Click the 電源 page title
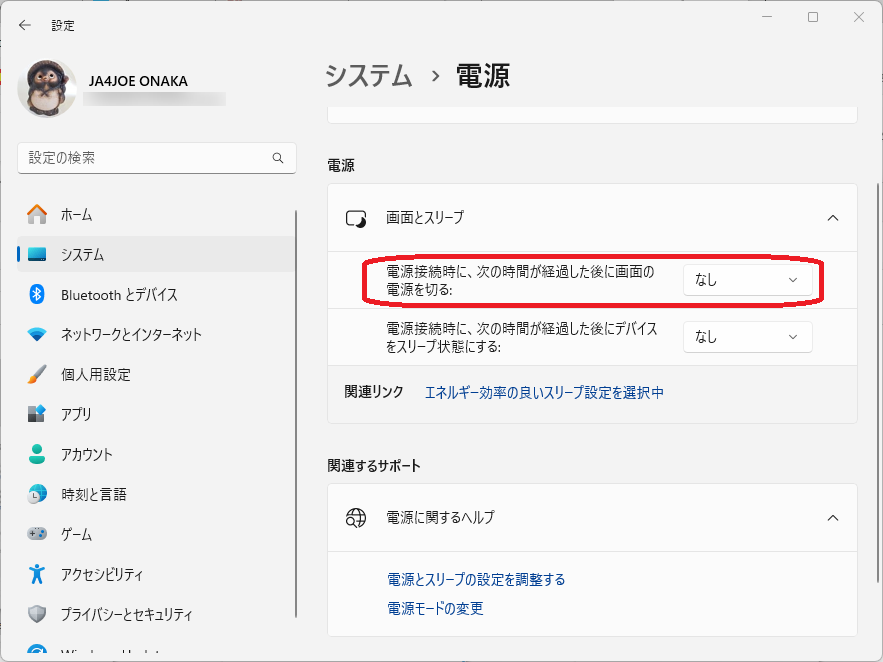Viewport: 883px width, 662px height. point(483,75)
